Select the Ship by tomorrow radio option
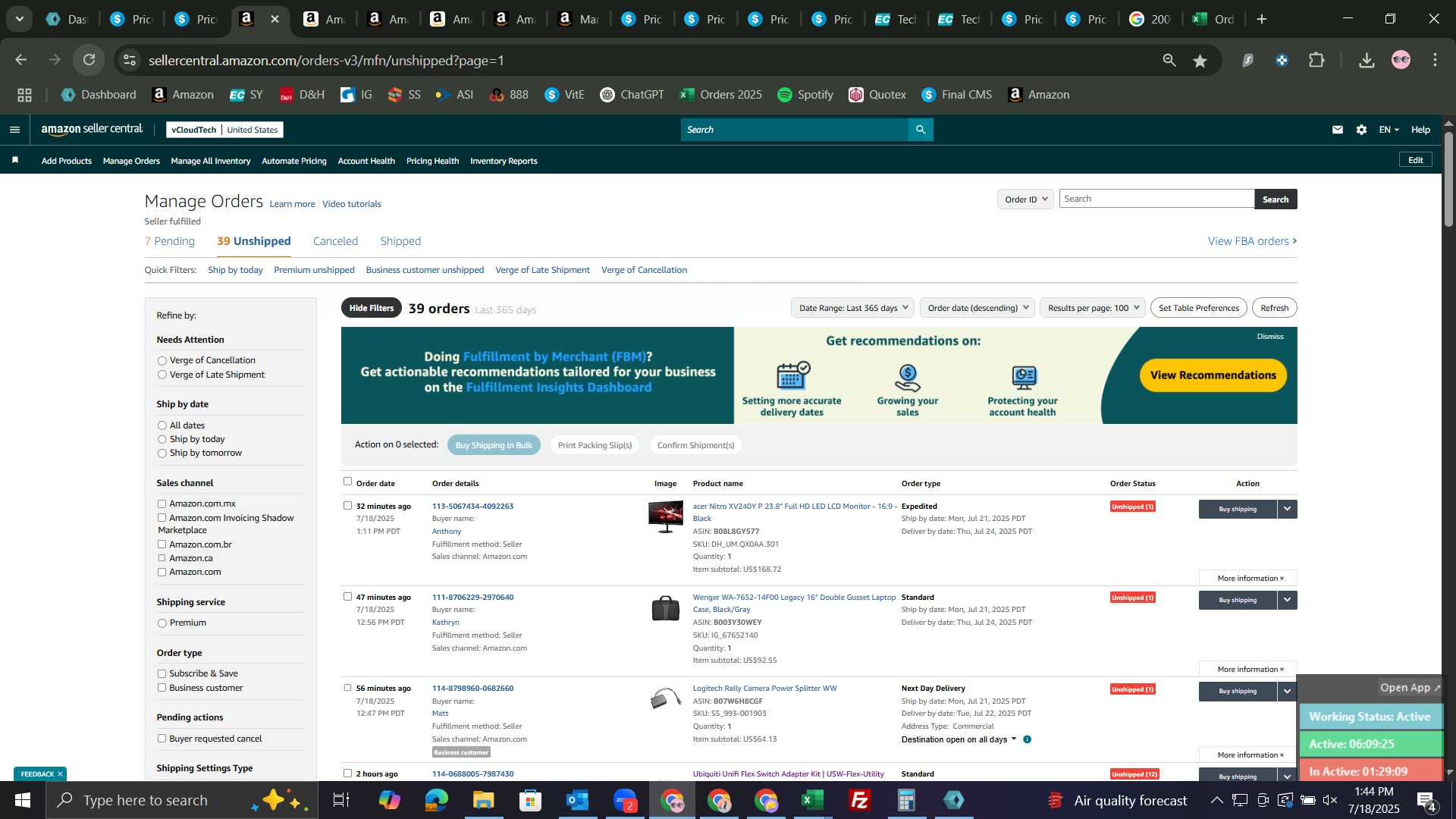 pyautogui.click(x=162, y=453)
